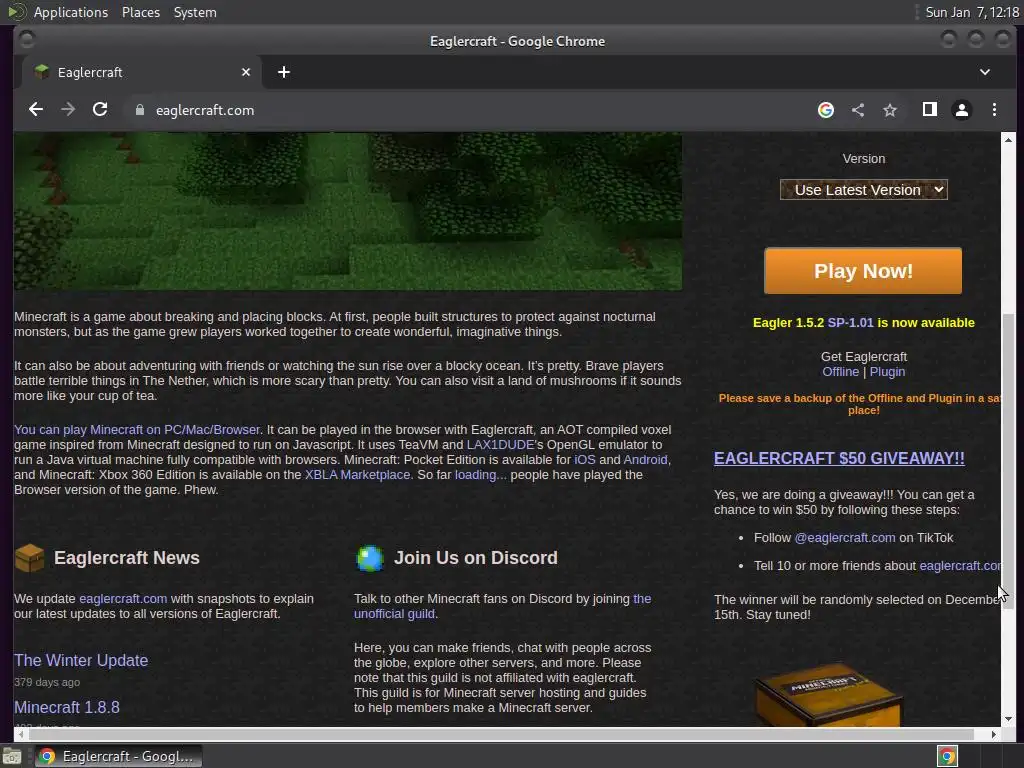The image size is (1024, 768).
Task: Switch to the Eaglercraft tab
Action: click(140, 72)
